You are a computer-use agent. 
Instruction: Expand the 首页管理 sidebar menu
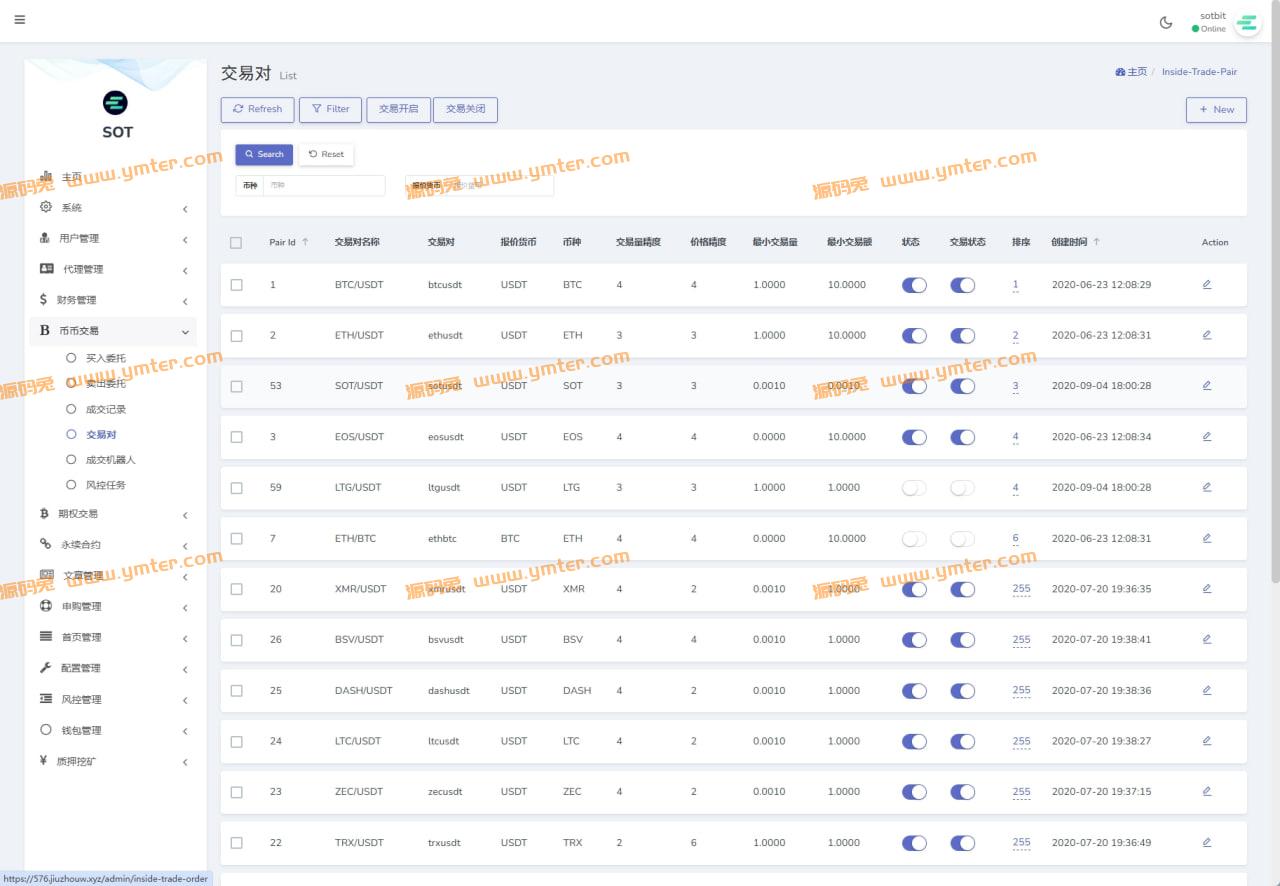(x=113, y=637)
